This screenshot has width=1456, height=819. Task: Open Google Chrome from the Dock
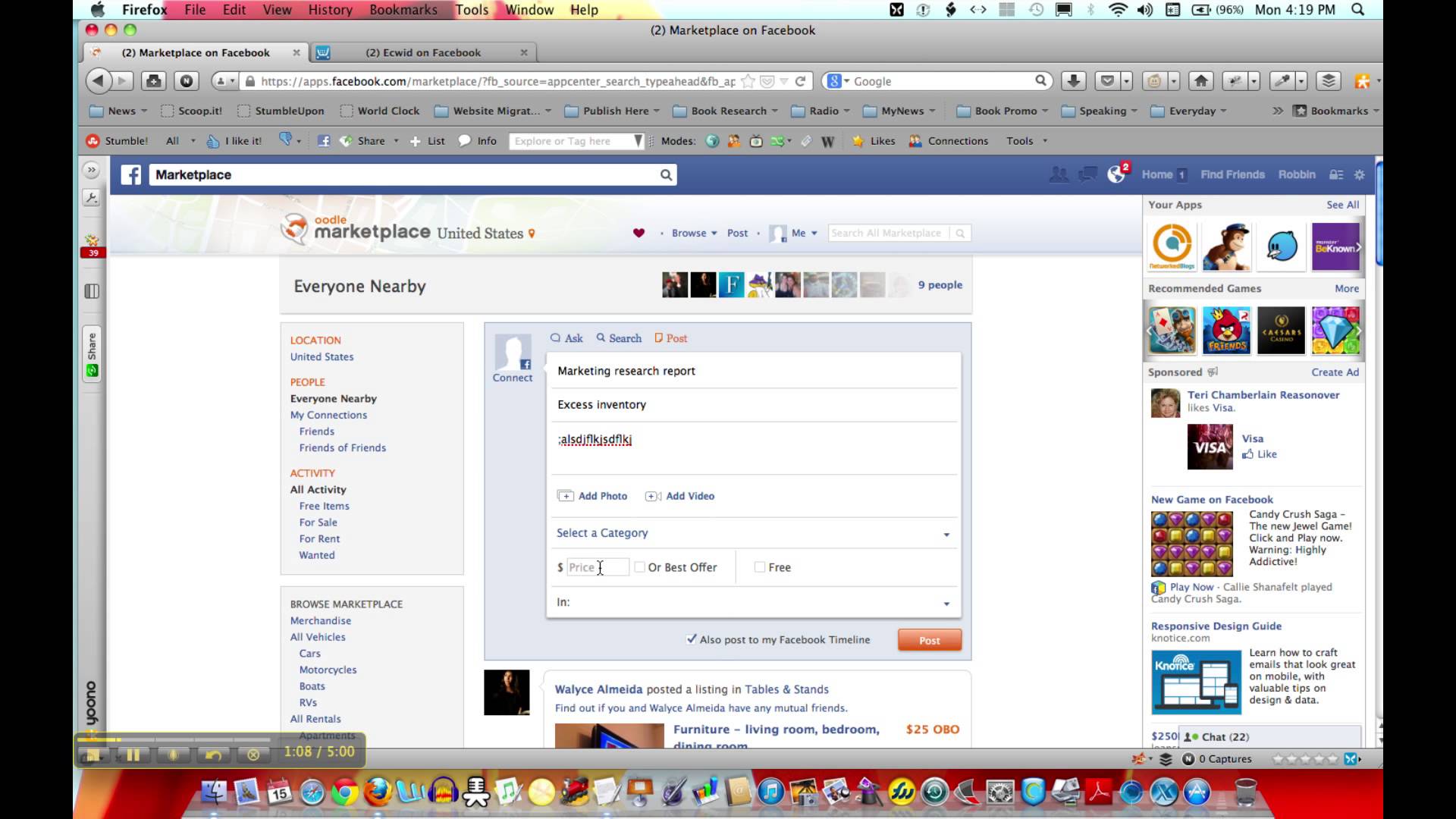pyautogui.click(x=344, y=792)
